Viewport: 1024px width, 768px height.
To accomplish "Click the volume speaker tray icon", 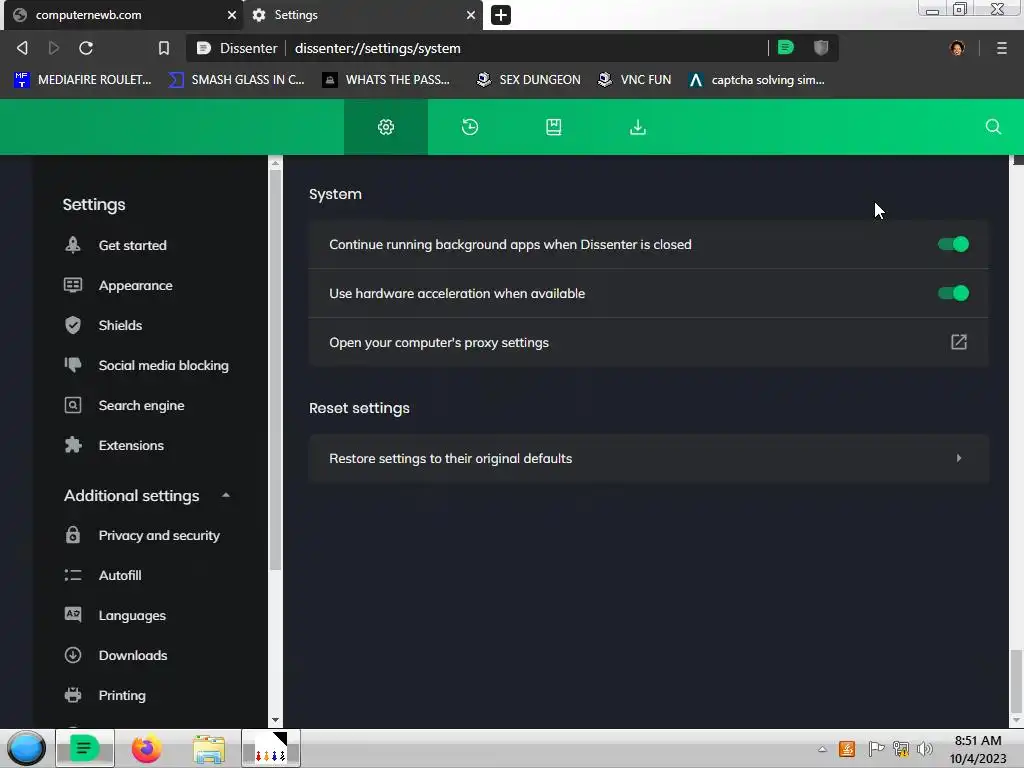I will (x=925, y=749).
